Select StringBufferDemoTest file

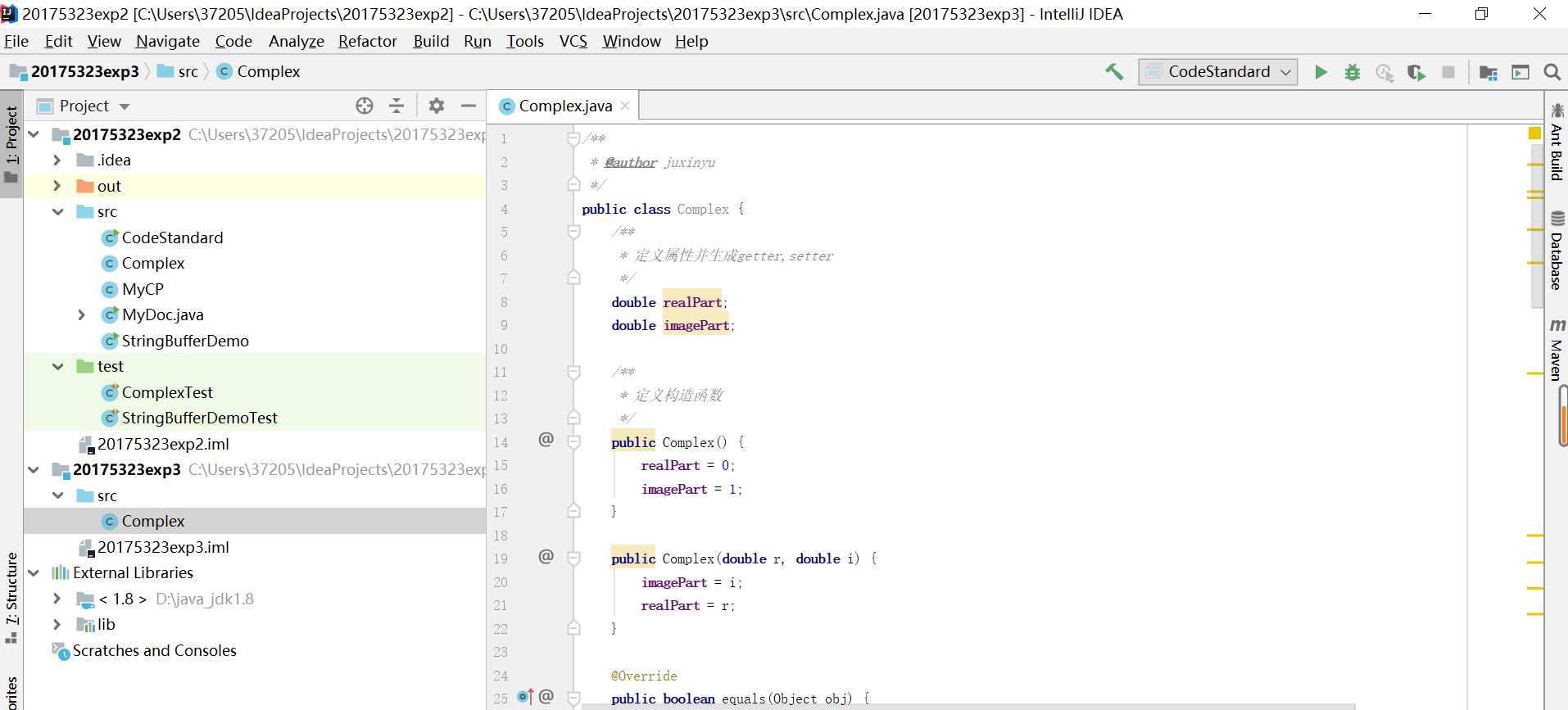point(189,418)
